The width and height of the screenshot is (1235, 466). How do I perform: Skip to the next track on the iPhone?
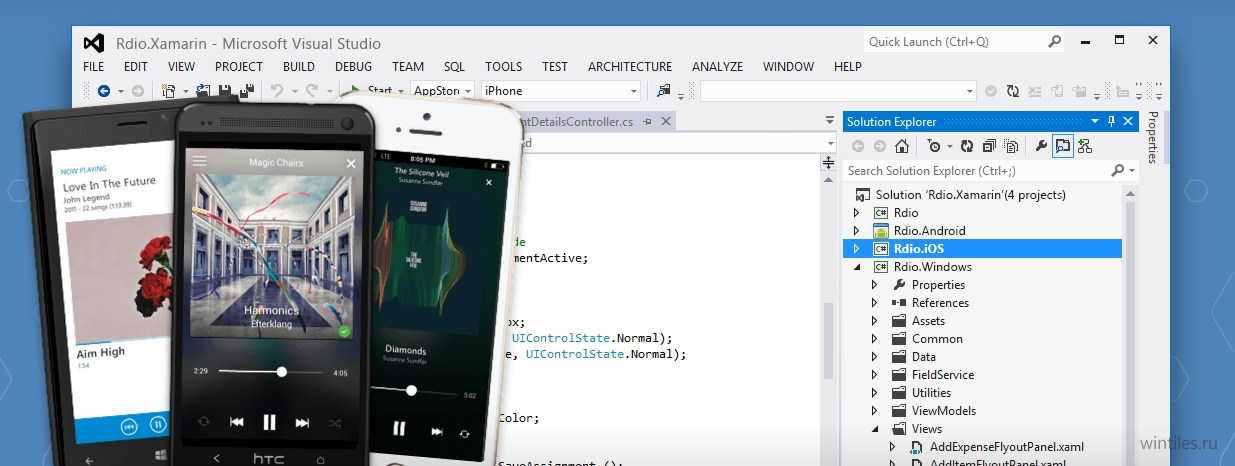436,432
